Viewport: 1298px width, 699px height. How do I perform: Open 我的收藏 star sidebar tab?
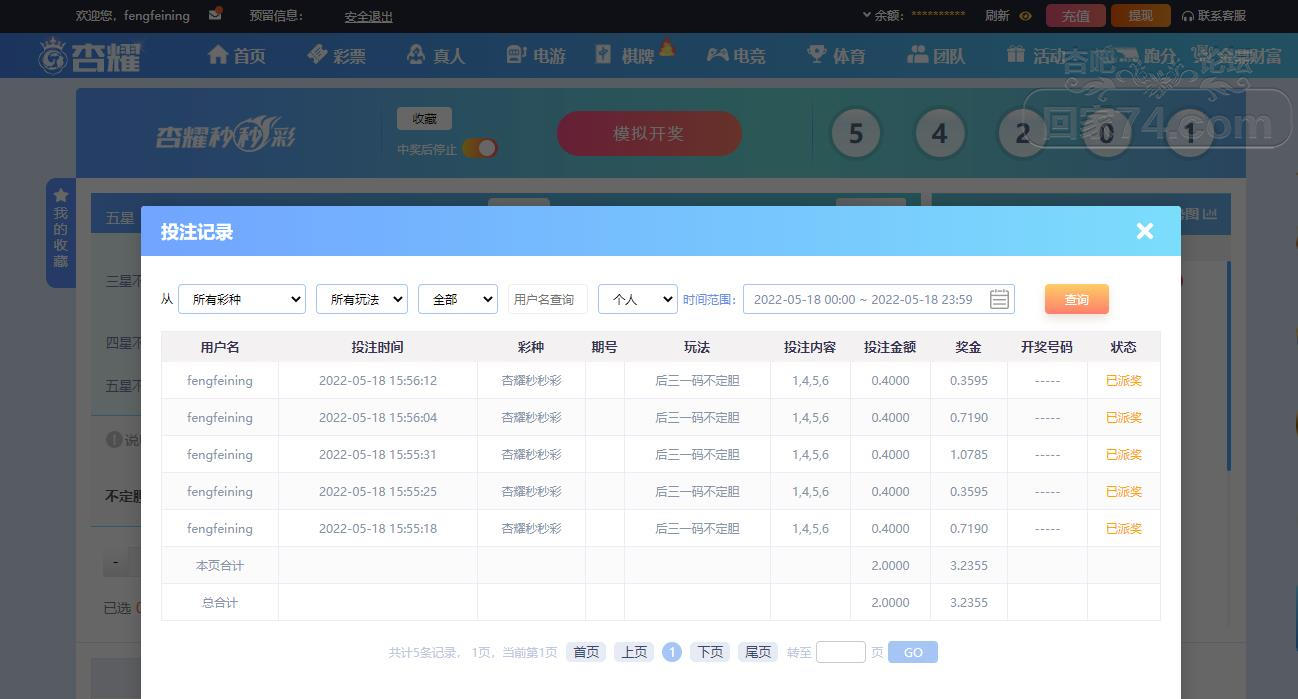pyautogui.click(x=61, y=230)
